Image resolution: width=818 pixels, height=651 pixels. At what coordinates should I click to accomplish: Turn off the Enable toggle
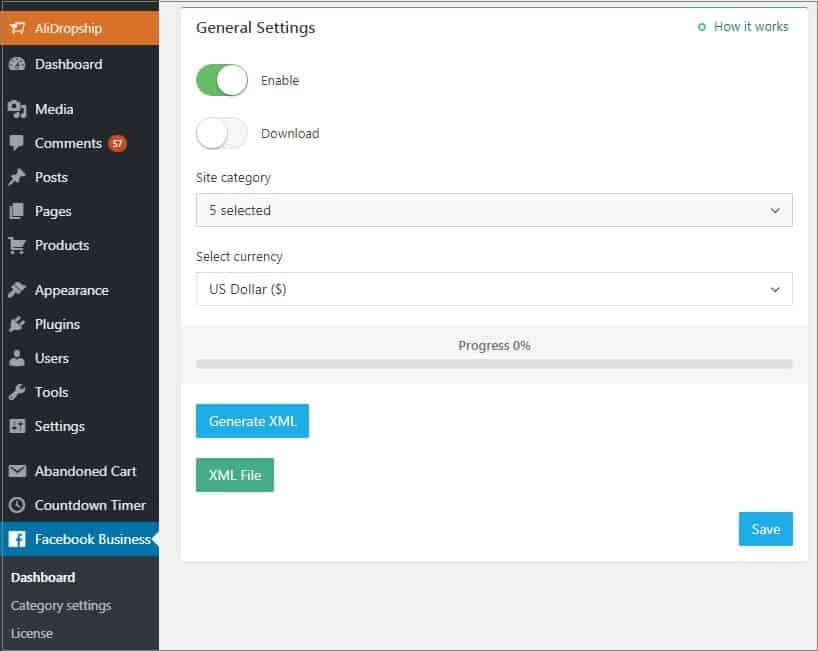pos(222,80)
